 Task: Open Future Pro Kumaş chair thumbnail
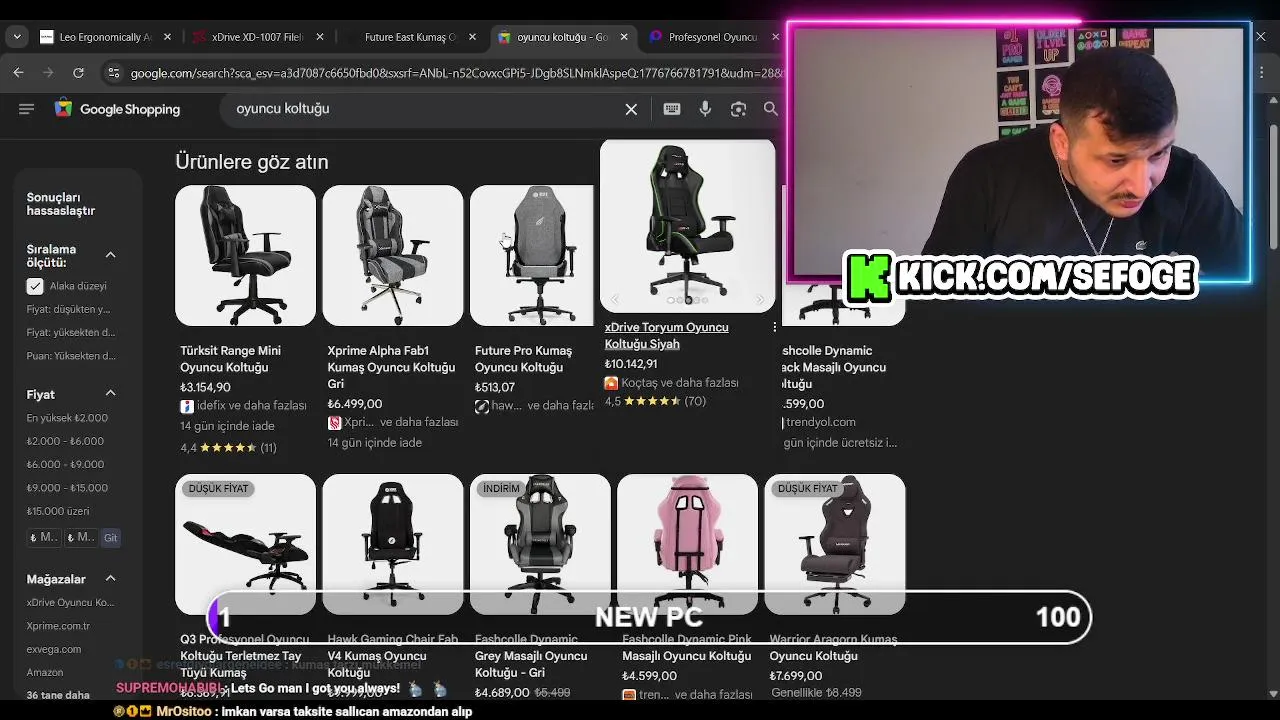(x=531, y=255)
